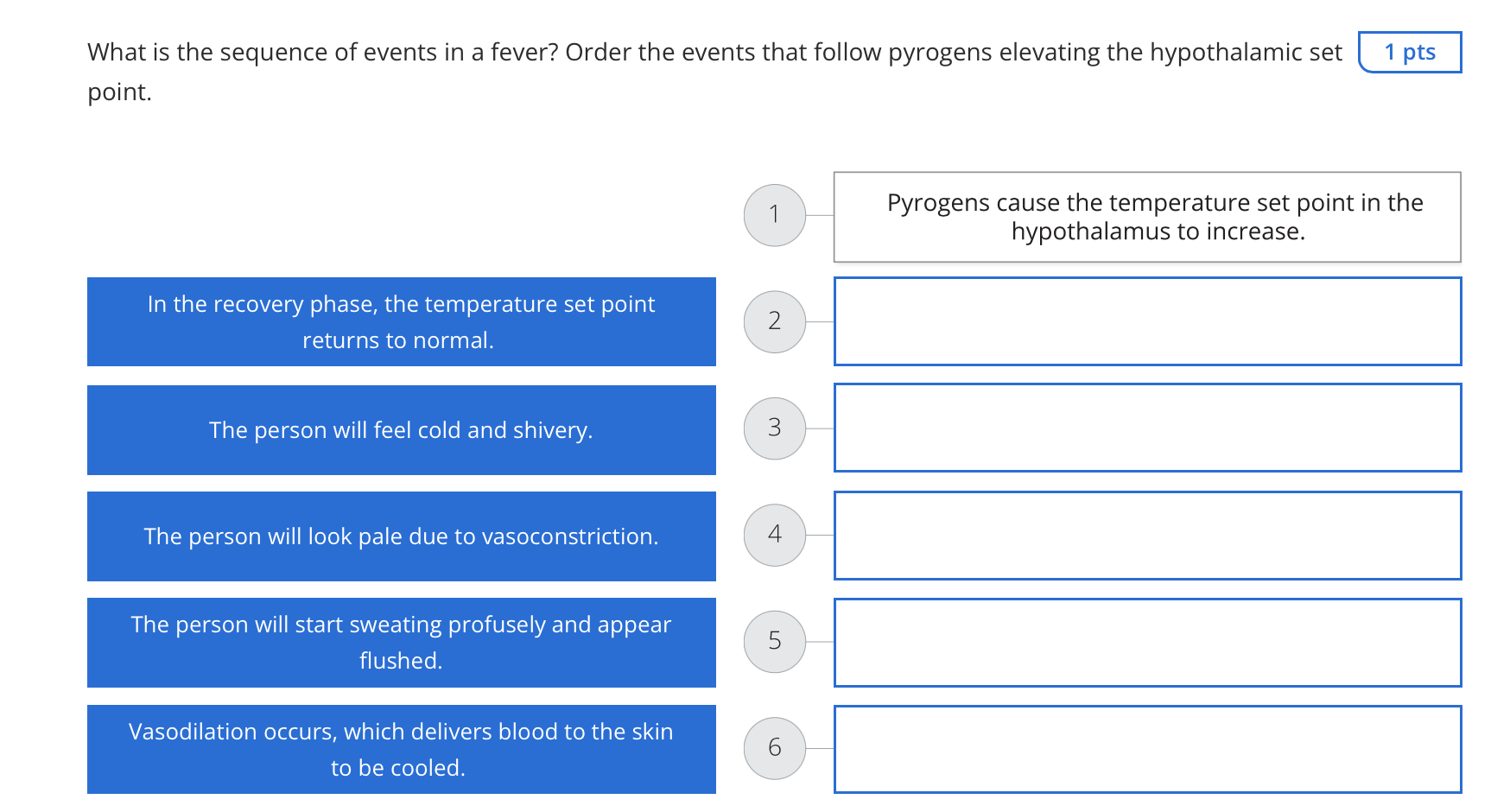The width and height of the screenshot is (1510, 812).
Task: Click the step 3 numbered circle
Action: click(x=774, y=428)
